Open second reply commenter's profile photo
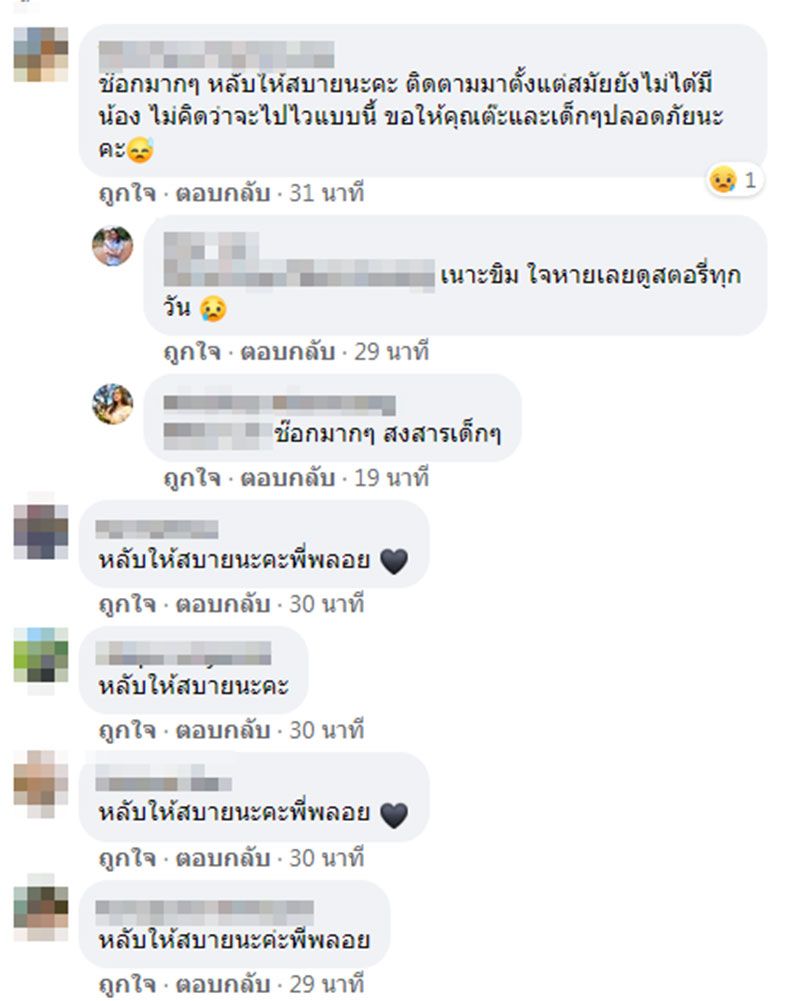 [x=112, y=404]
